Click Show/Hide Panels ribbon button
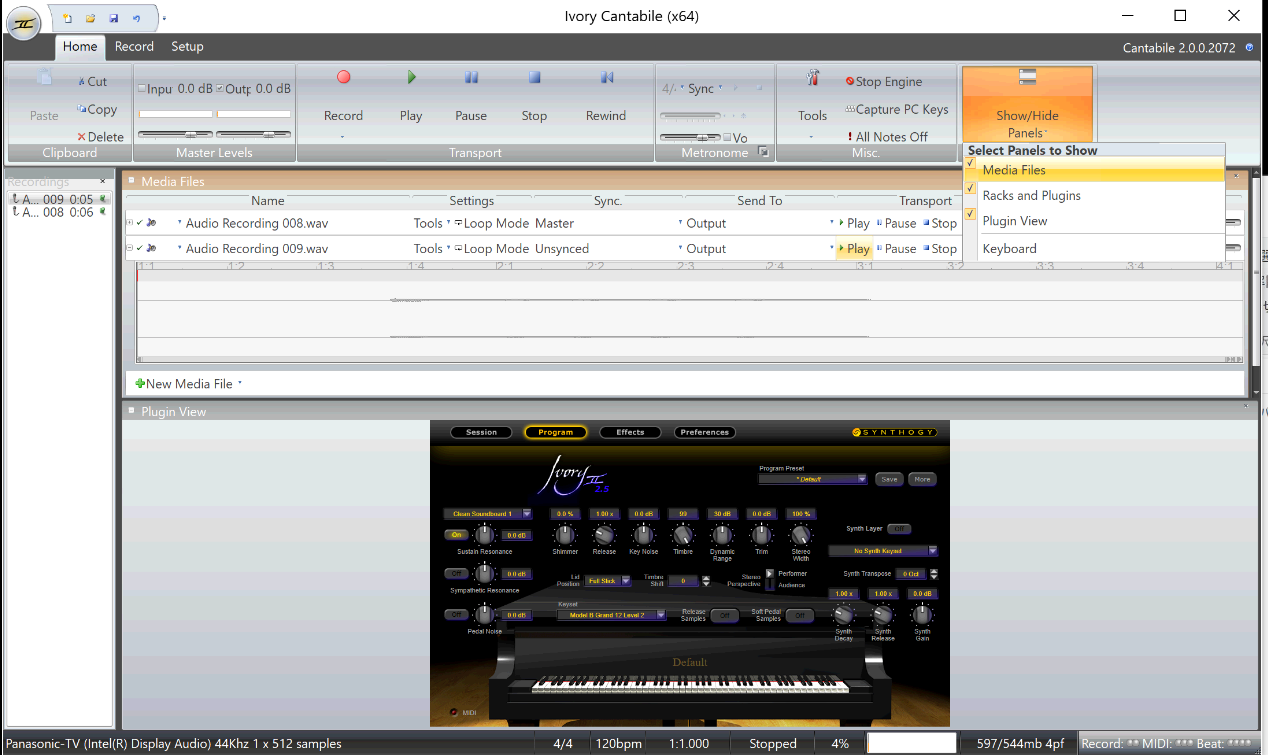The image size is (1268, 755). (1027, 104)
